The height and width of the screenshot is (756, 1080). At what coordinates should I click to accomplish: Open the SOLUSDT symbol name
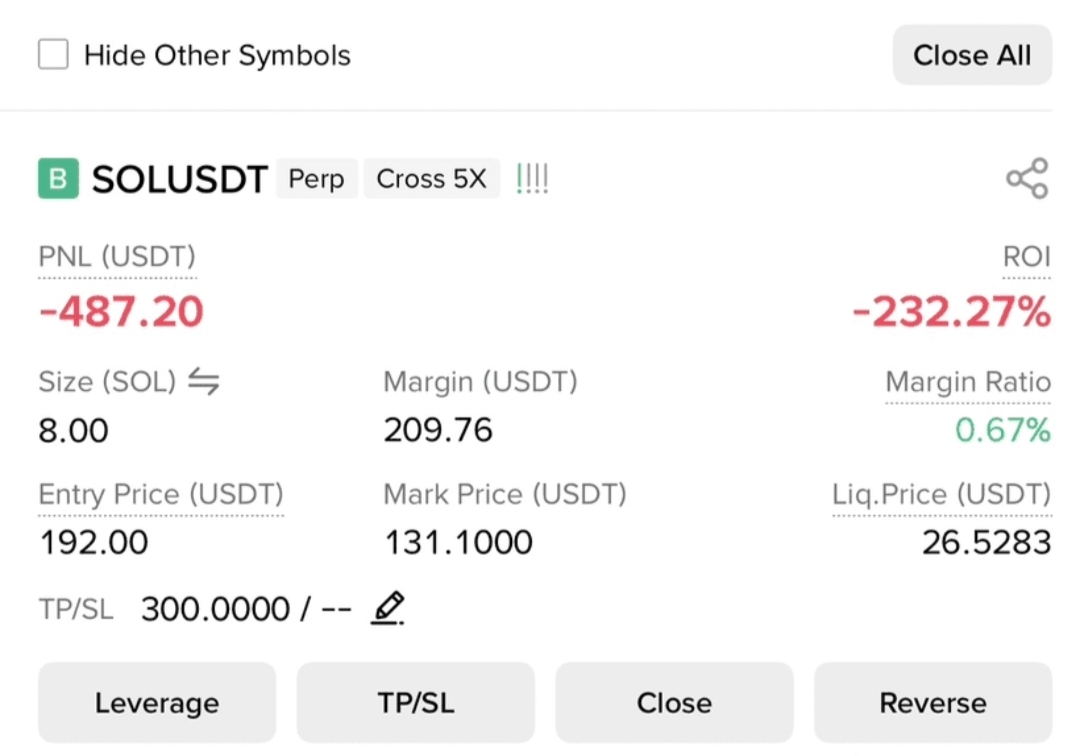pos(180,179)
